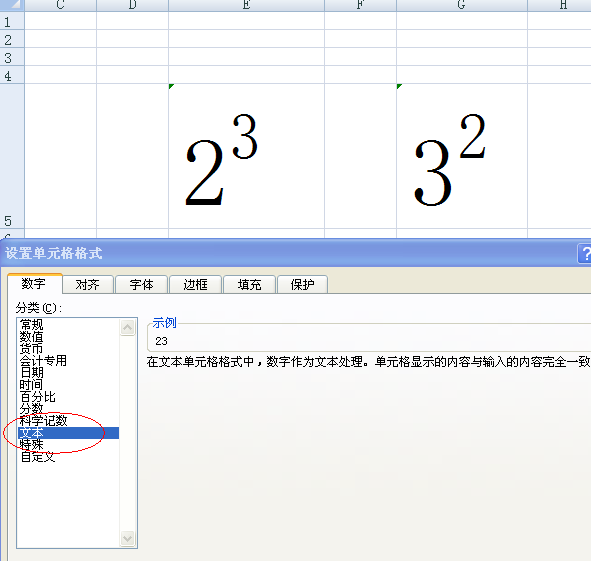Screen dimensions: 591x561
Task: Select row header 1
Action: click(x=12, y=21)
